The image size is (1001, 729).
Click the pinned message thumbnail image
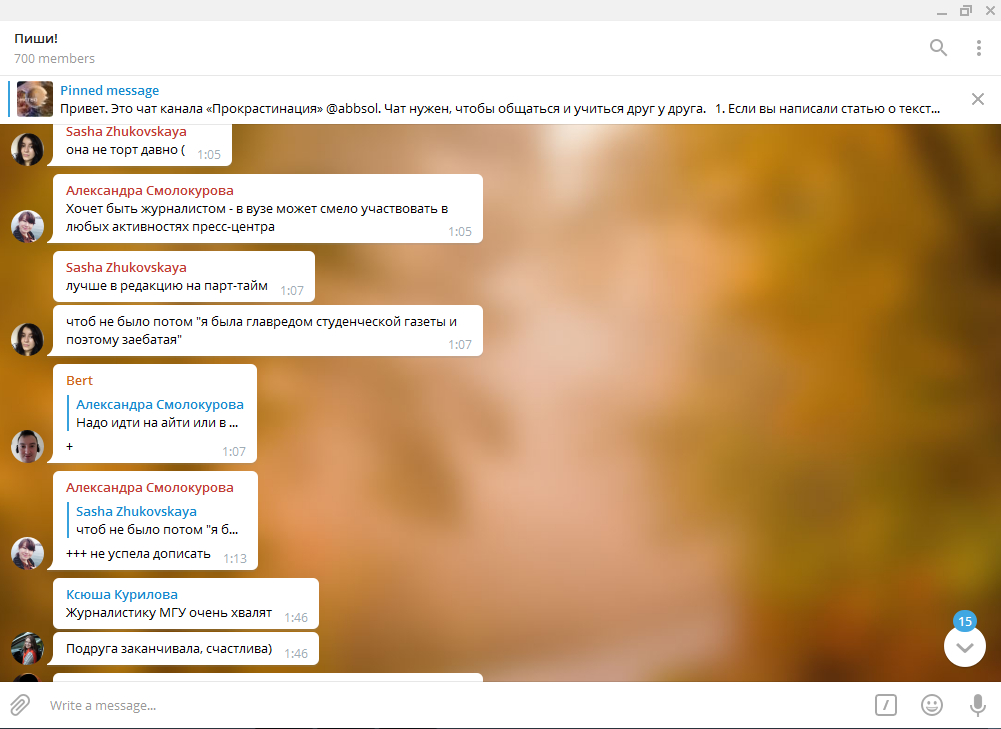tap(34, 99)
